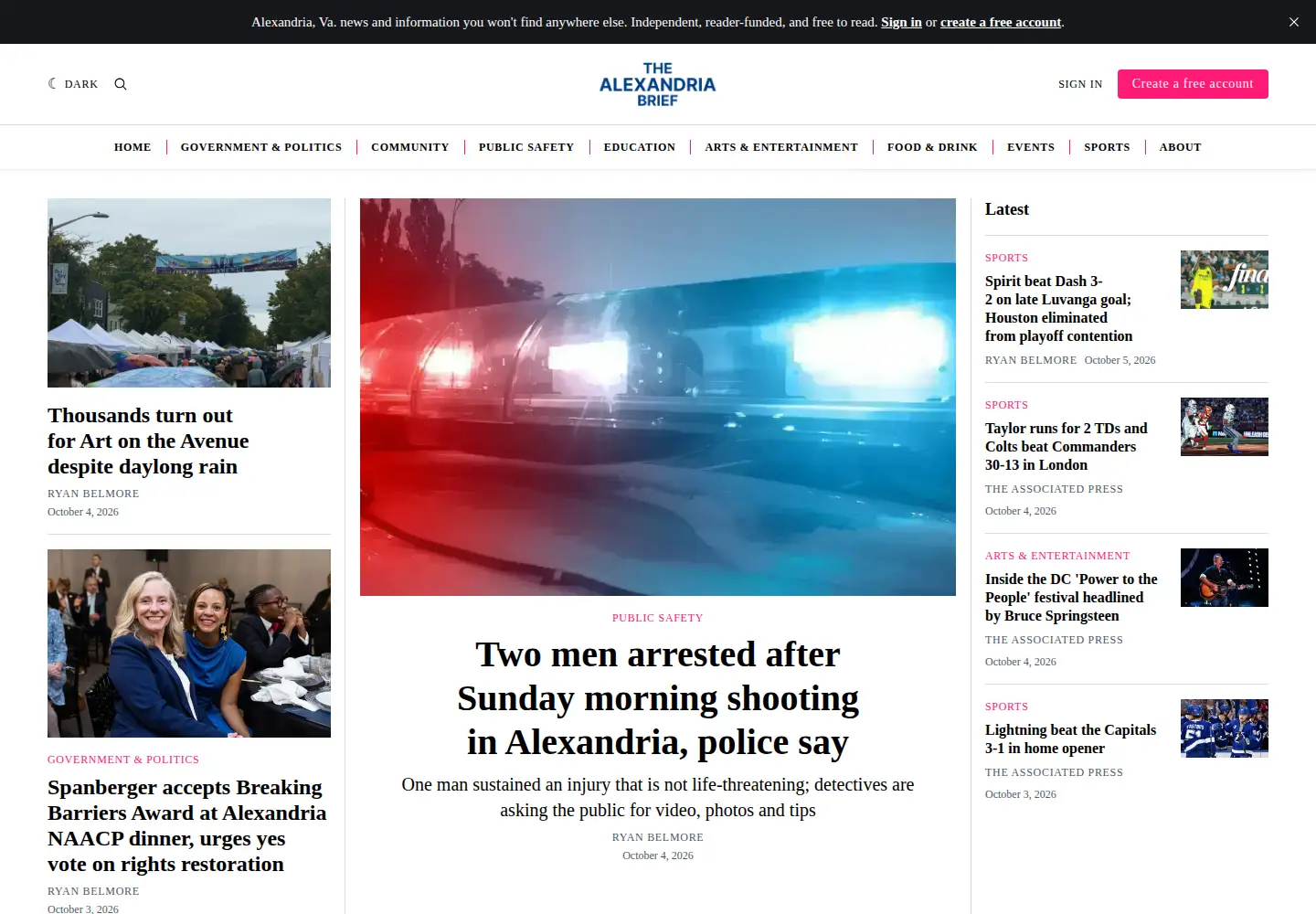Image resolution: width=1316 pixels, height=914 pixels.
Task: Click the Create a free account button
Action: pyautogui.click(x=1193, y=84)
